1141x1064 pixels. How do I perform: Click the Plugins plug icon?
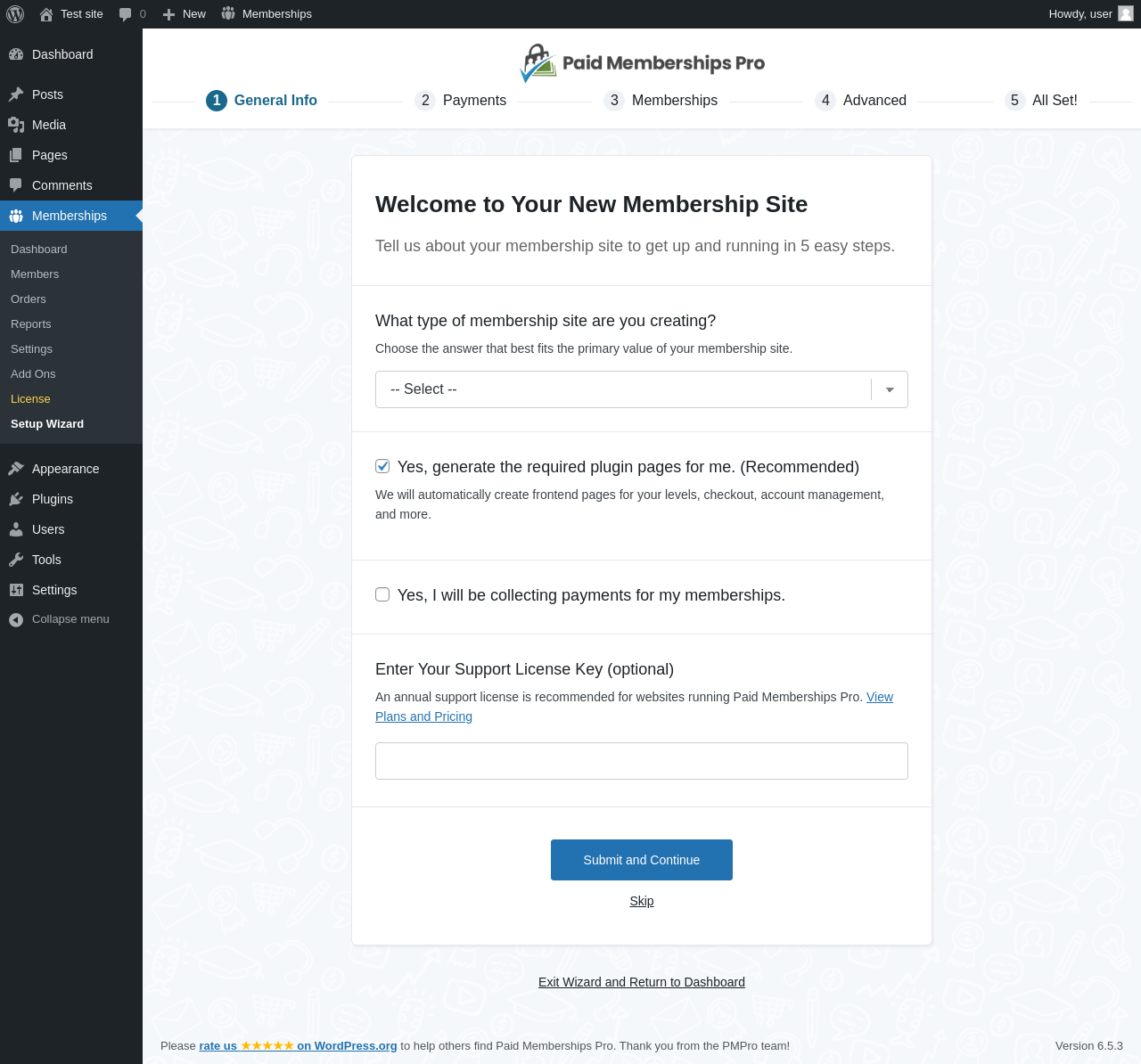point(16,499)
